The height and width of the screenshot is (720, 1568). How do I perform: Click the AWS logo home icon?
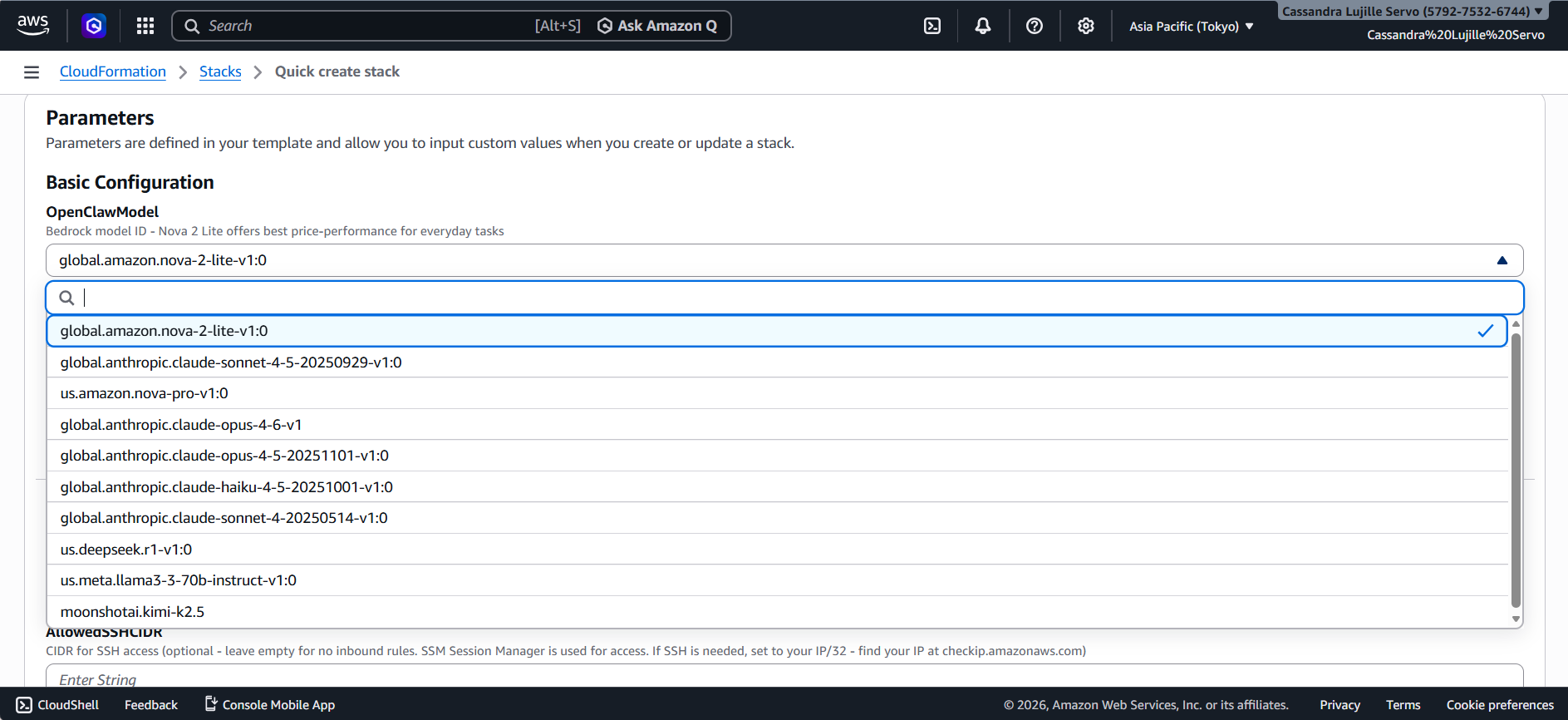coord(33,25)
